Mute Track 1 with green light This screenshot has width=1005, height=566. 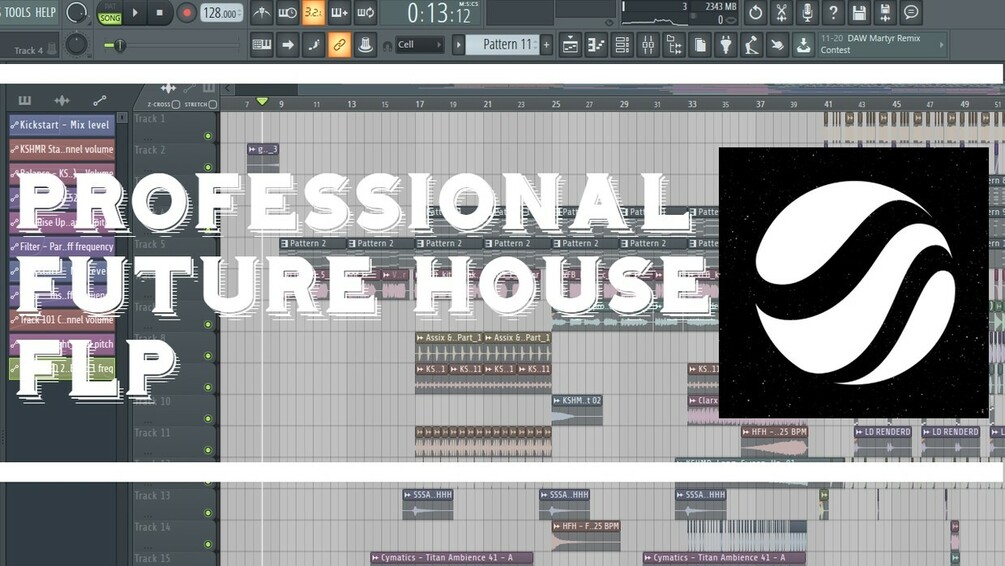pyautogui.click(x=208, y=136)
